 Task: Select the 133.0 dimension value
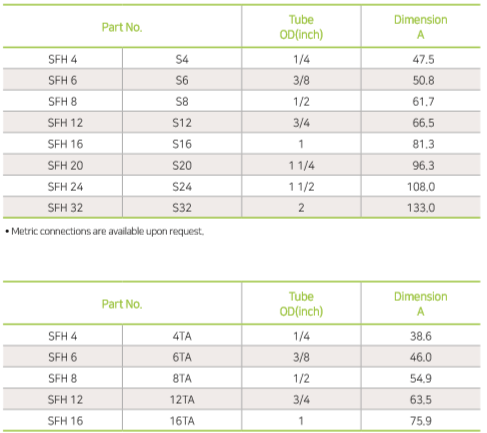click(421, 208)
